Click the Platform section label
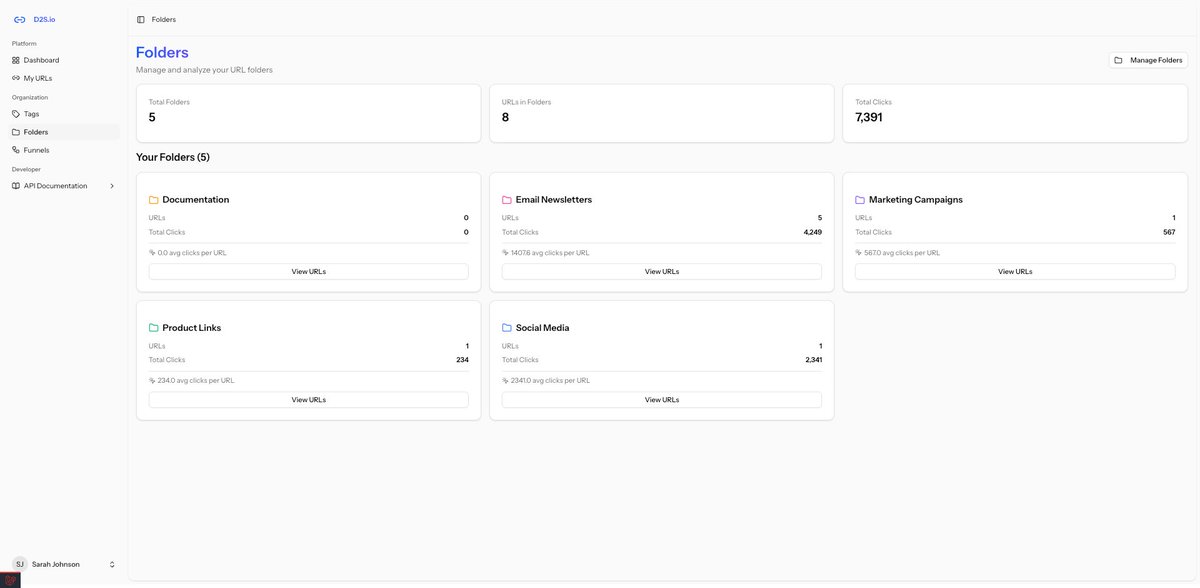Image resolution: width=1200 pixels, height=588 pixels. (24, 44)
